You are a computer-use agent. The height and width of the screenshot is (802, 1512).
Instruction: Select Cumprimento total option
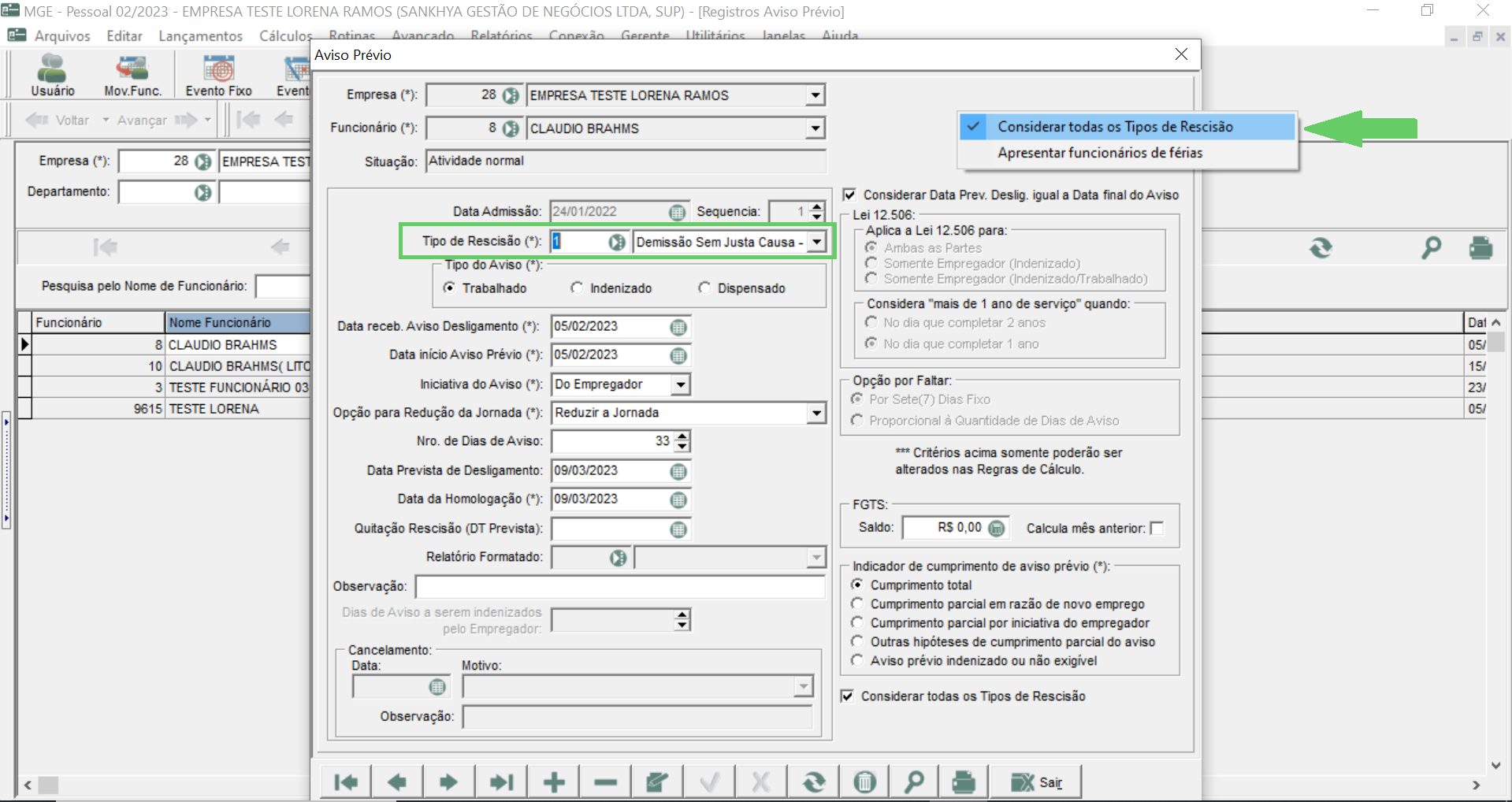[x=857, y=585]
